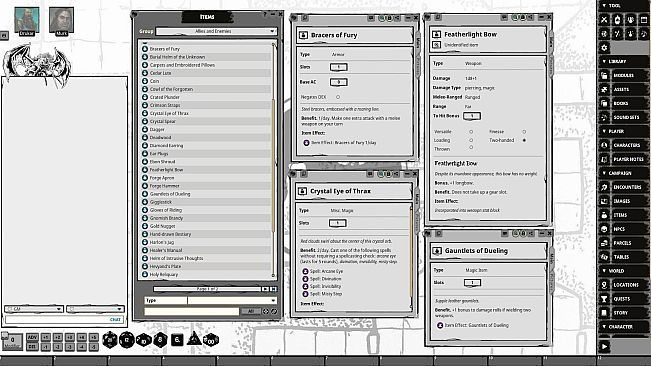651x366 pixels.
Task: Click the All filter button in Items
Action: (251, 311)
